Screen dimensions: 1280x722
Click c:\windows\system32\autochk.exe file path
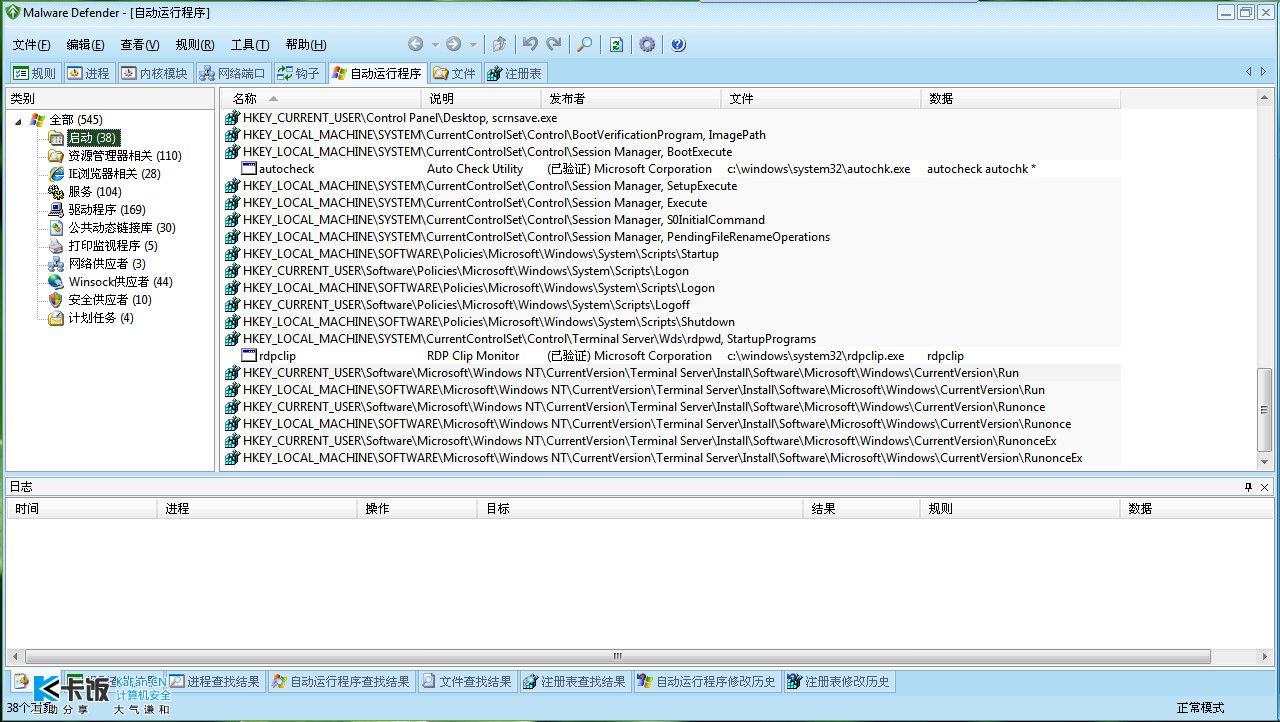(x=818, y=169)
